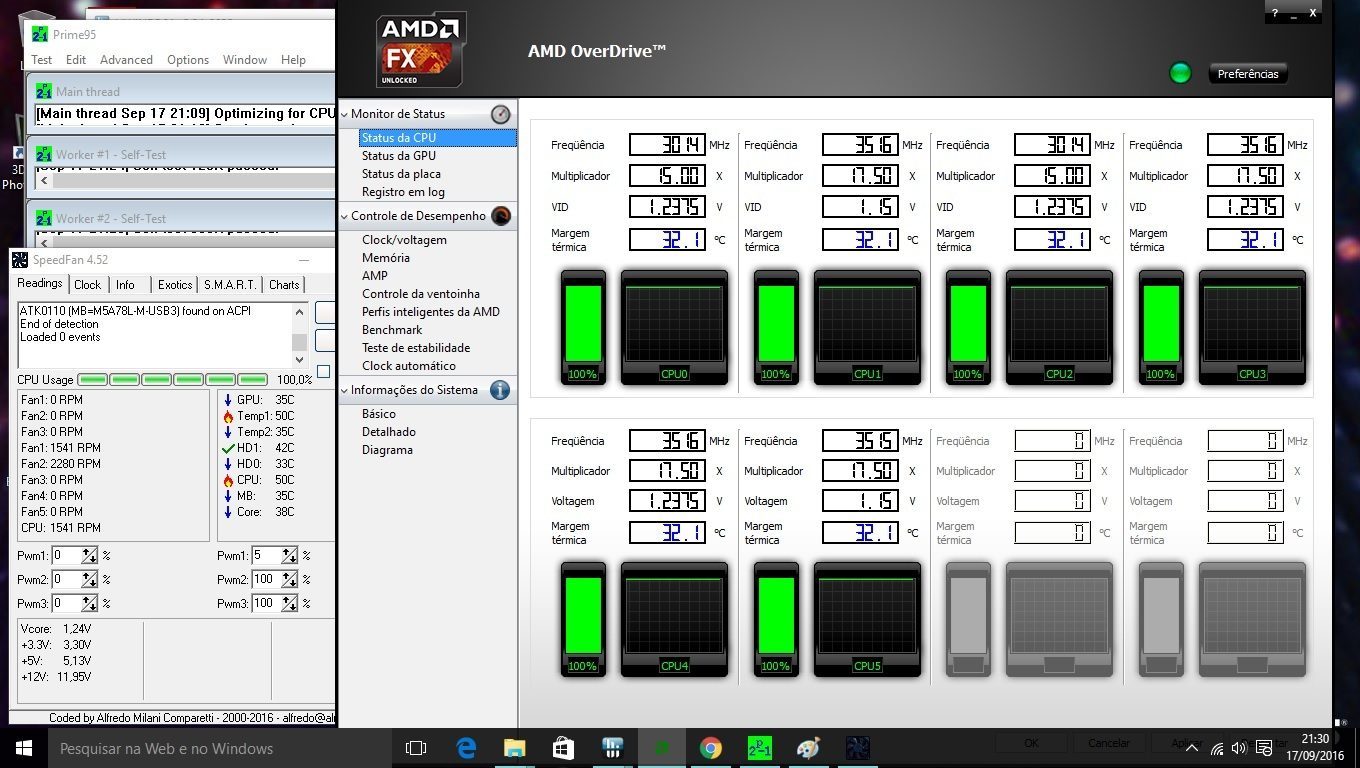Adjust the left Pwm1 stepper in SpeedFan
Image resolution: width=1360 pixels, height=768 pixels.
pos(90,555)
